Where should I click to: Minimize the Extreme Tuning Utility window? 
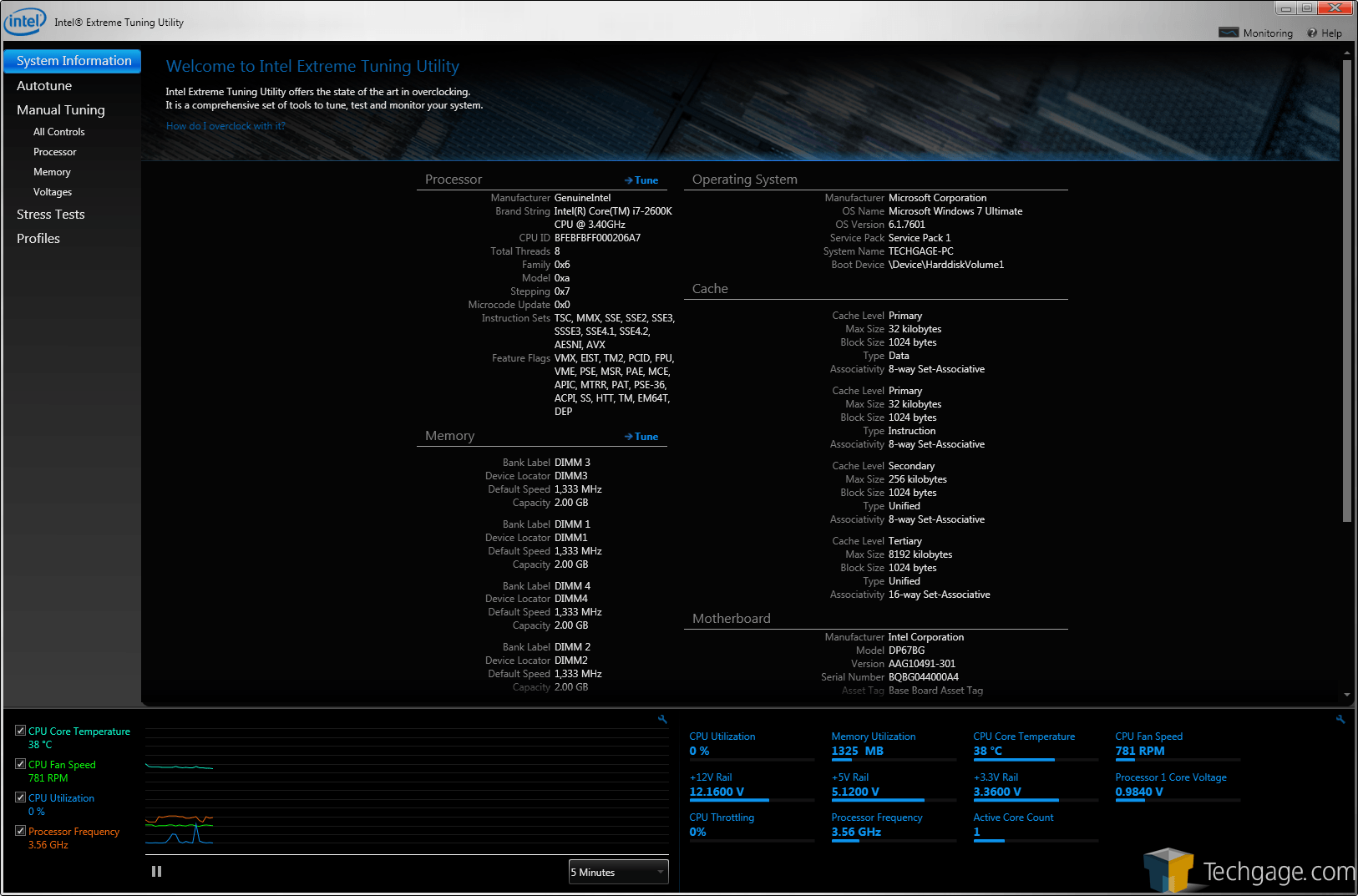(1286, 8)
